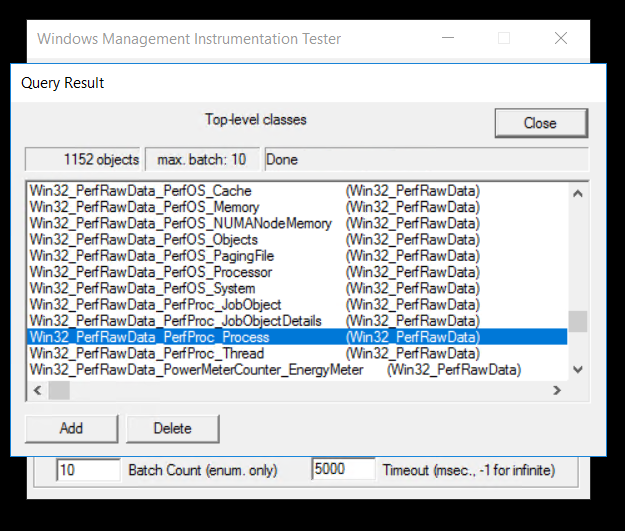Select Win32_PerfRawData_PerfOS_Cache row
This screenshot has height=531, width=625.
(297, 191)
